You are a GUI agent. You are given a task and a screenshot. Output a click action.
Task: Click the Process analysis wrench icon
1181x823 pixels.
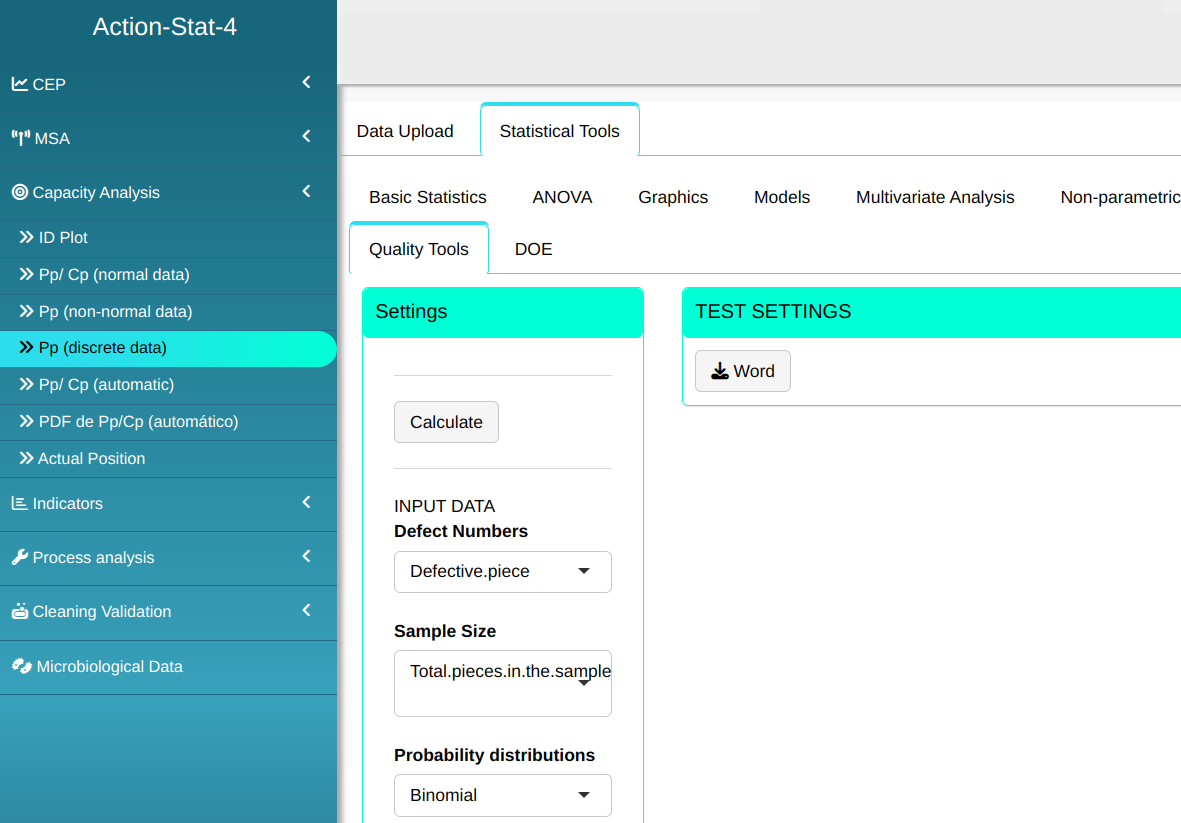19,557
